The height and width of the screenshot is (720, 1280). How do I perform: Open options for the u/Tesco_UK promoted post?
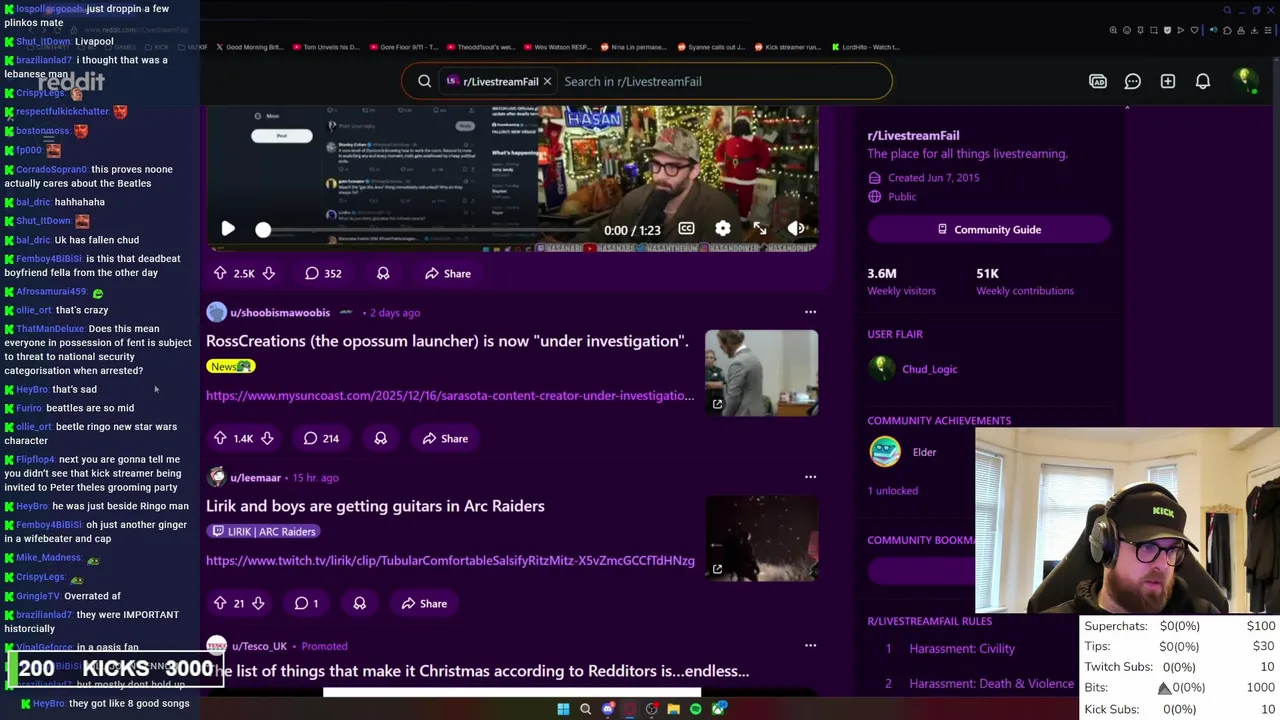click(810, 646)
